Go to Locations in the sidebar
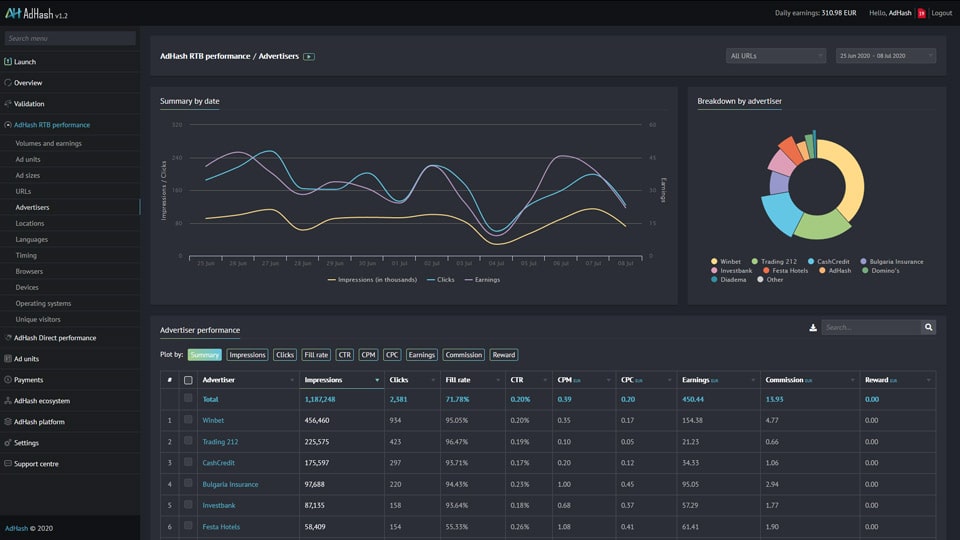 pyautogui.click(x=30, y=223)
